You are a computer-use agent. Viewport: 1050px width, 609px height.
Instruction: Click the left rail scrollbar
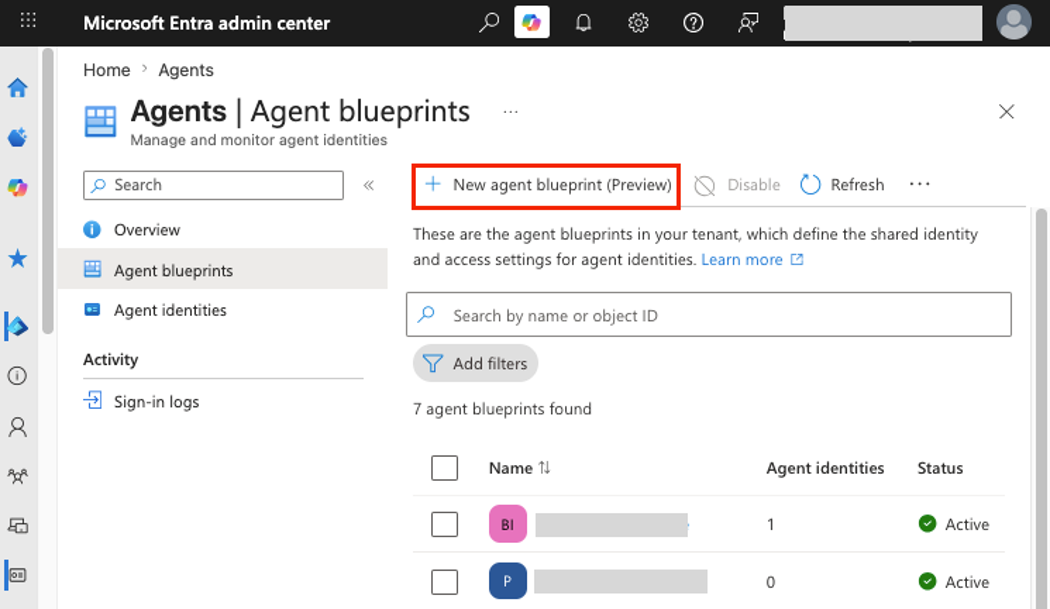pyautogui.click(x=47, y=190)
